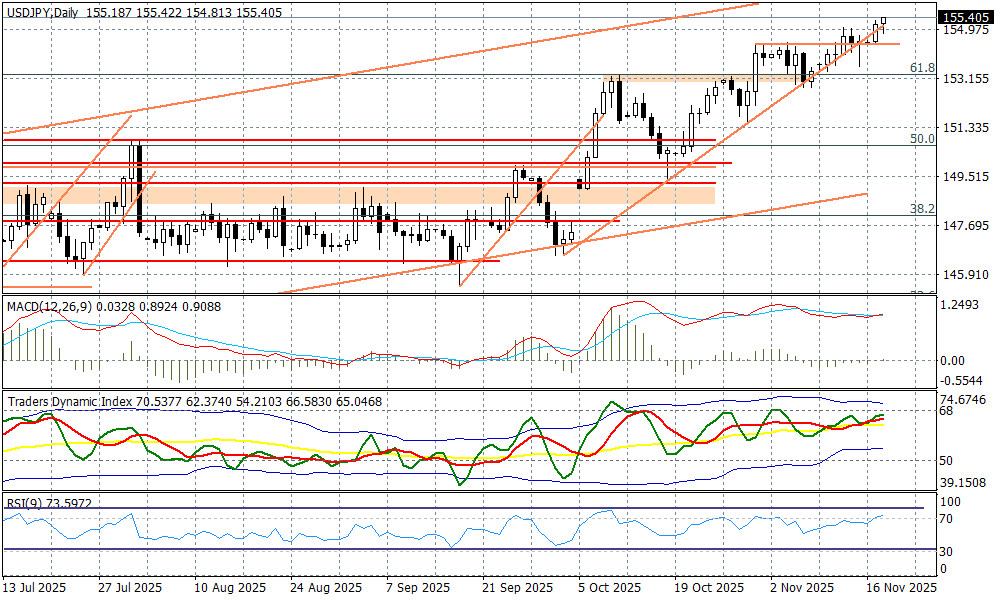The image size is (1000, 600).
Task: Select the wide shaded orange rectangle zone
Action: [358, 193]
